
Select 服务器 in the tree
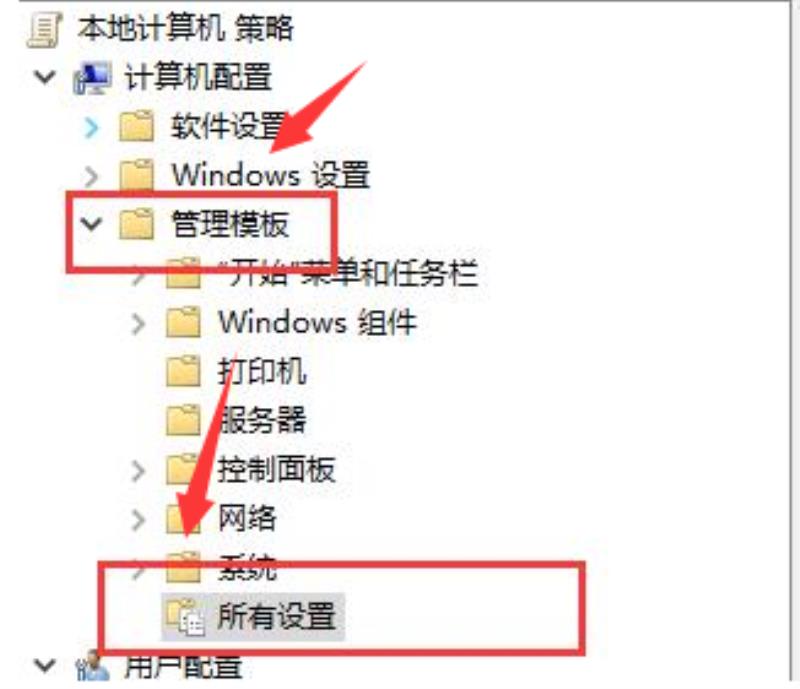(x=262, y=420)
